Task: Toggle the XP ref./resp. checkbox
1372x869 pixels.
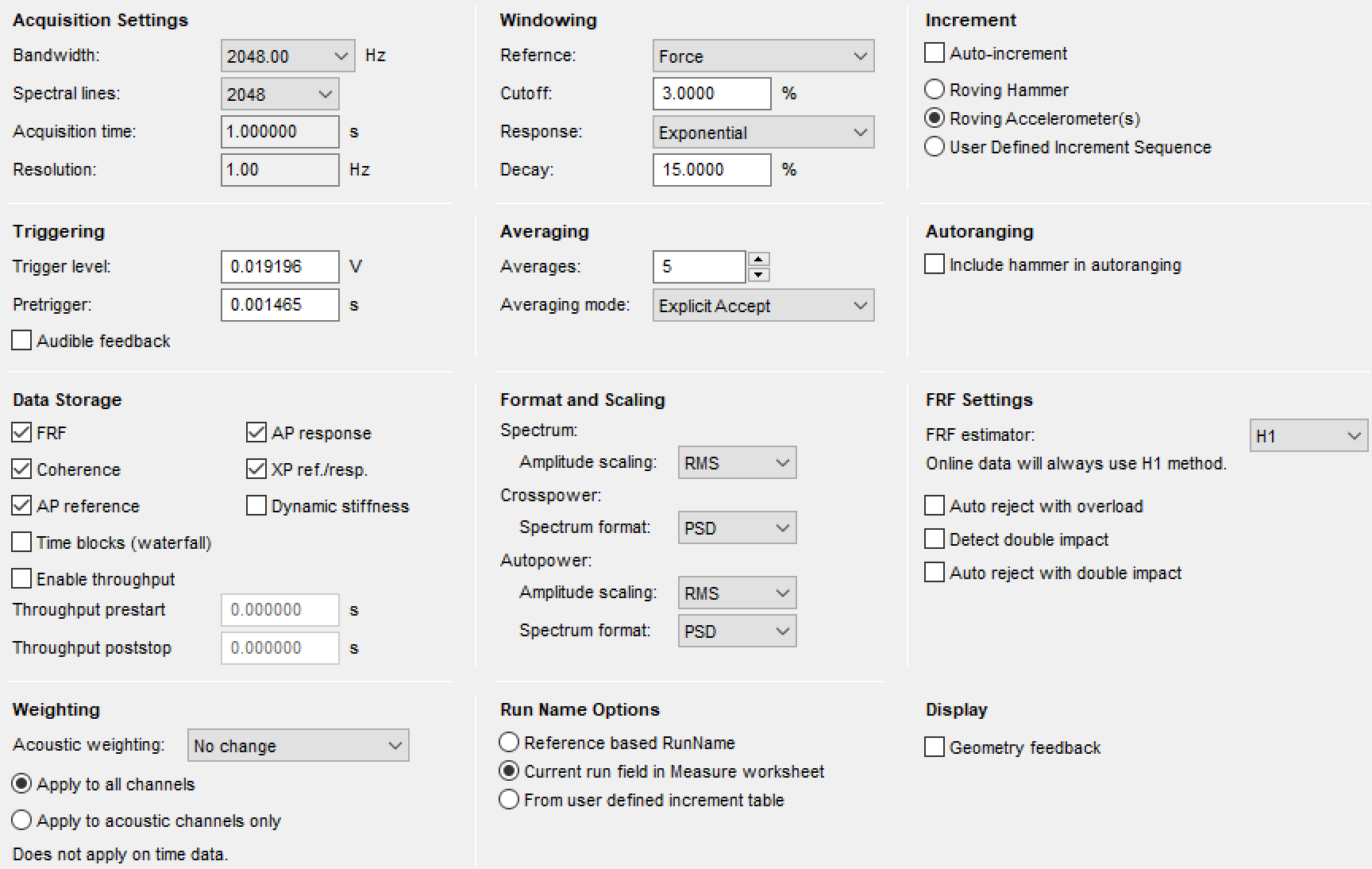Action: click(256, 469)
